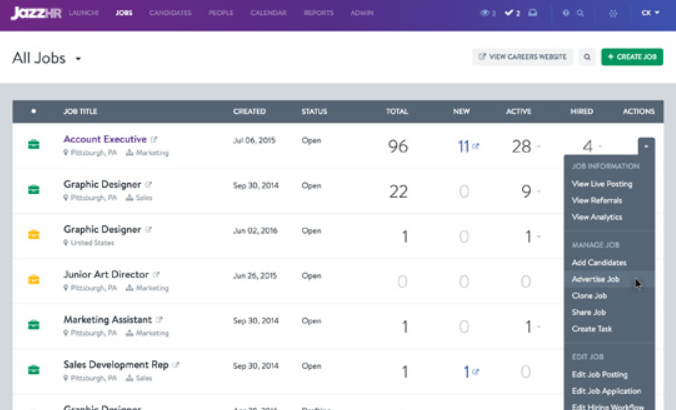Click the Create Job button
The height and width of the screenshot is (410, 676).
coord(632,57)
